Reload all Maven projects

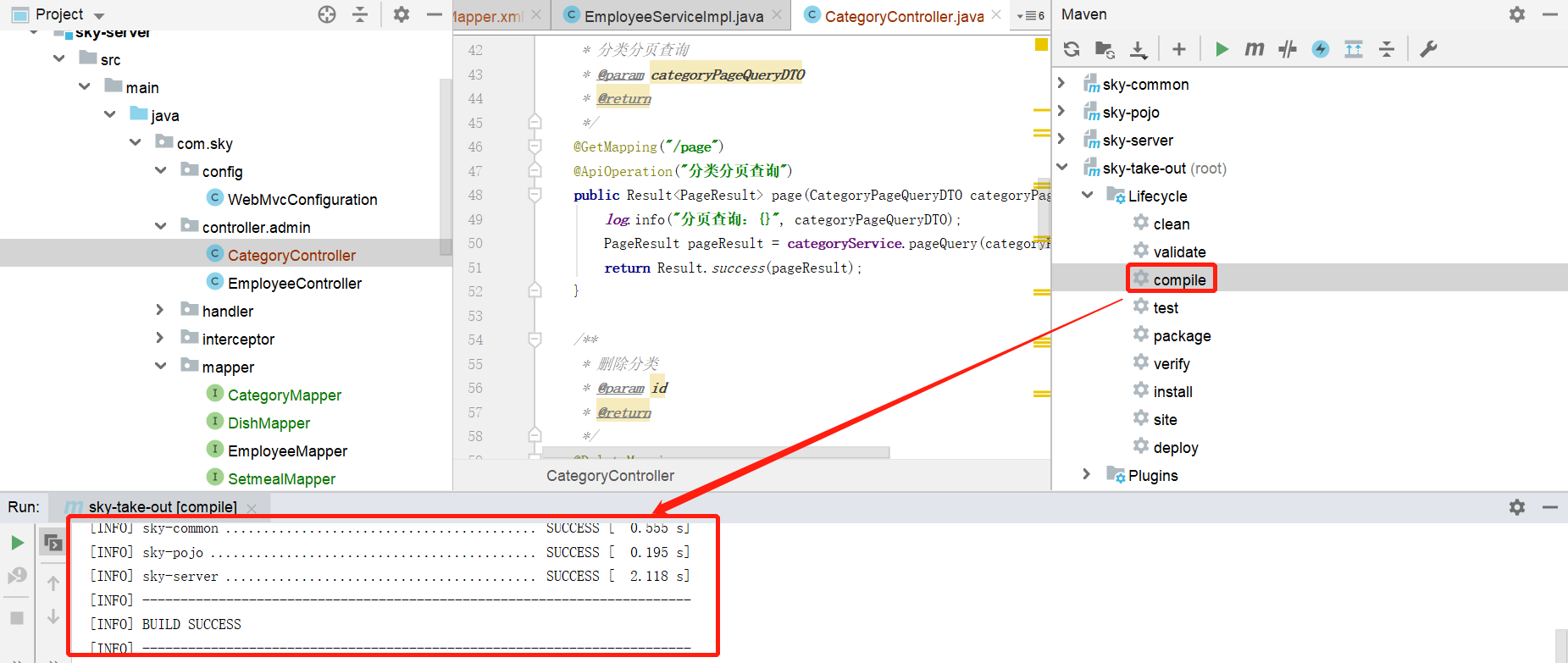[1072, 49]
